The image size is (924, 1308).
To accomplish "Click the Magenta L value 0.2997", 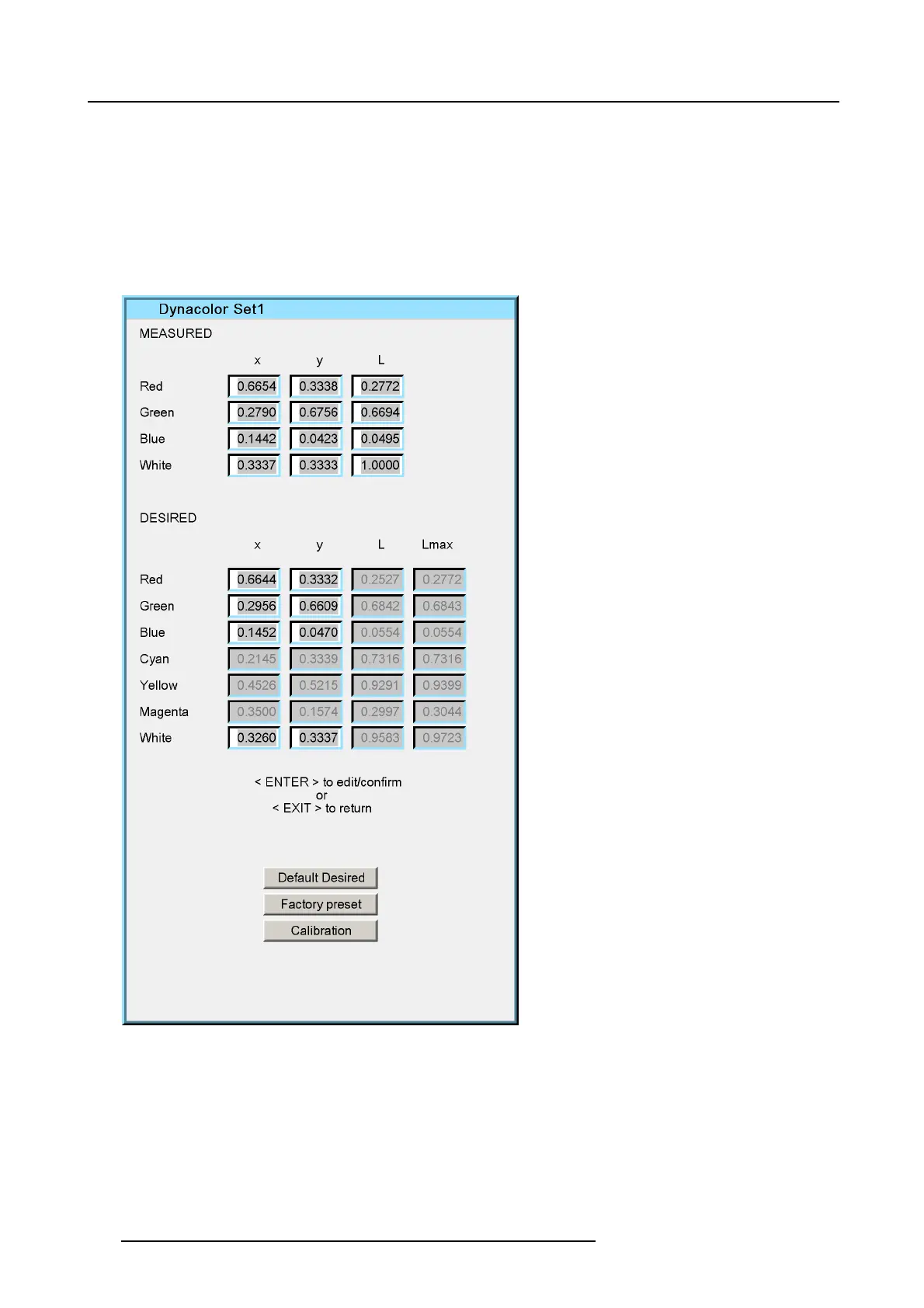I will pos(378,711).
